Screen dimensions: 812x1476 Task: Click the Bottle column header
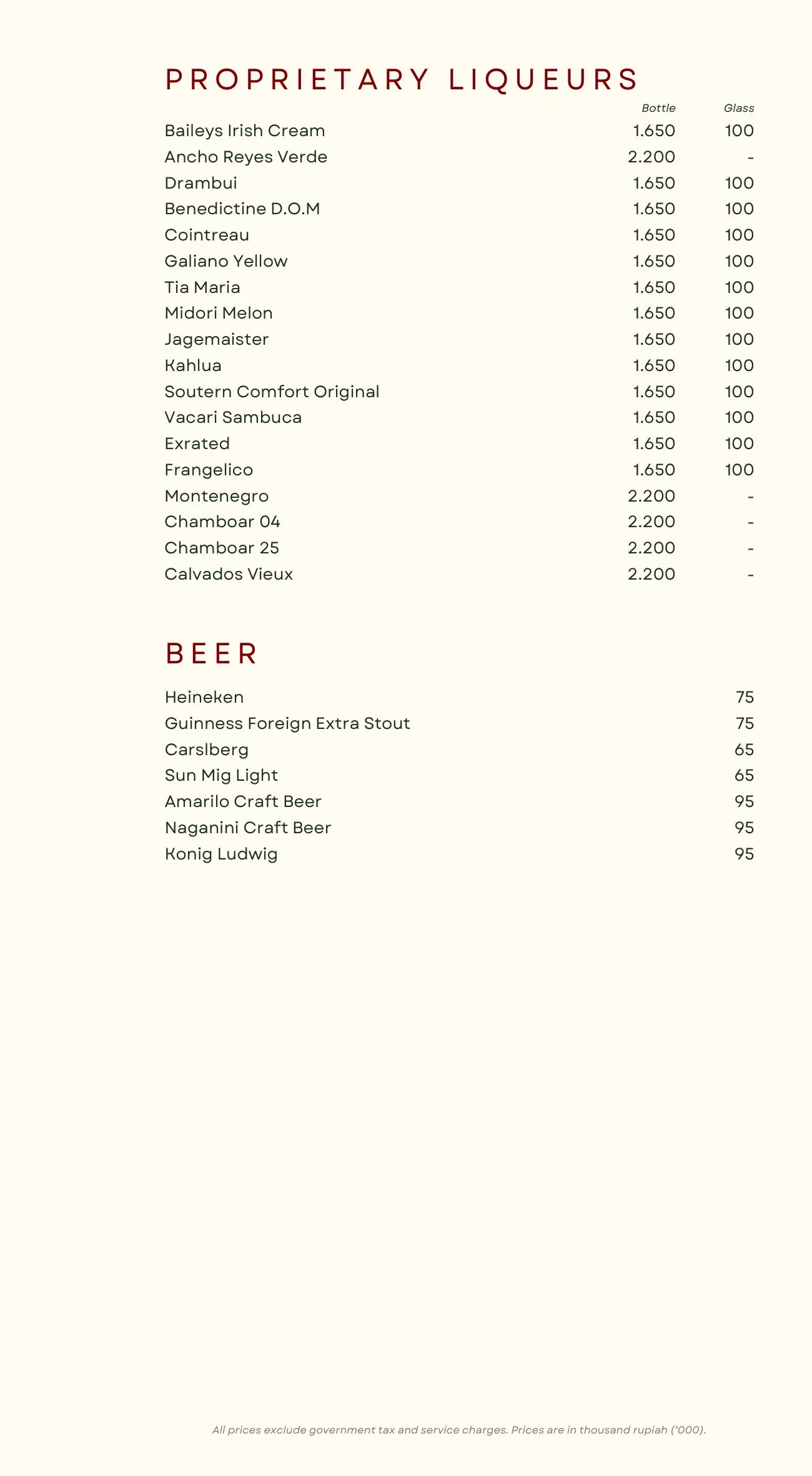[x=658, y=108]
